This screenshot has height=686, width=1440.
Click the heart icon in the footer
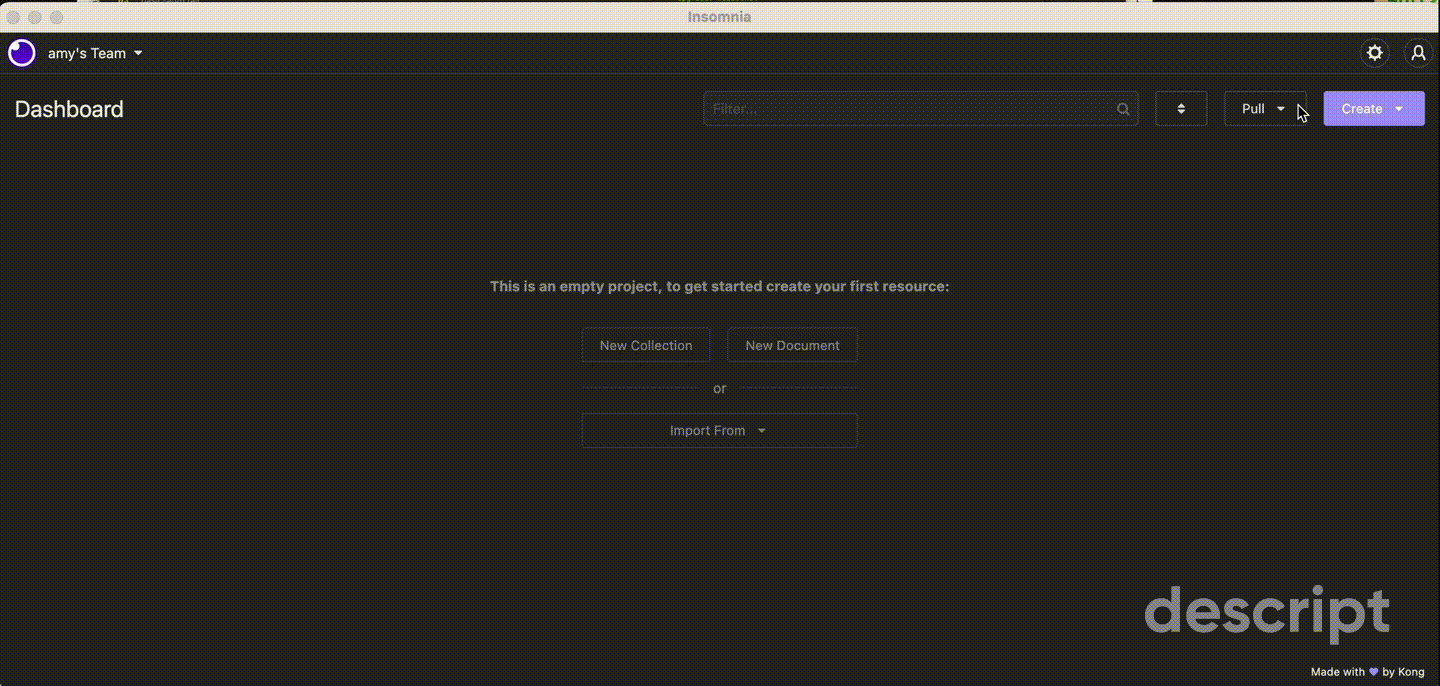(x=1375, y=672)
